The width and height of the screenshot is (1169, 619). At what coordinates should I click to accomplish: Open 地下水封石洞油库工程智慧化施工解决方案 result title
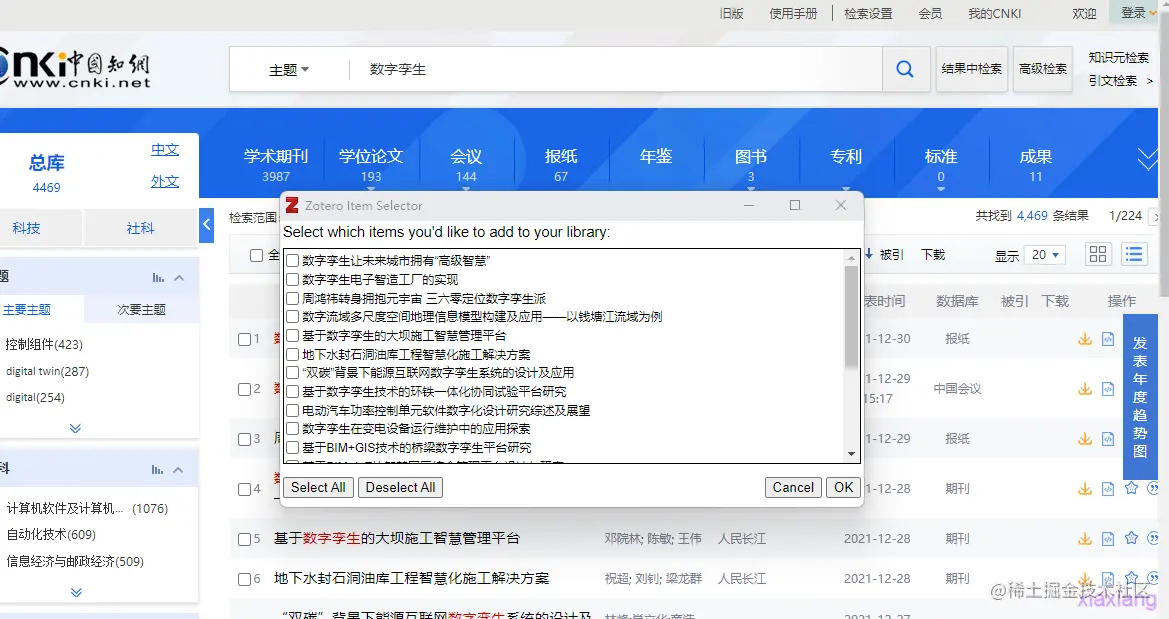(x=412, y=578)
